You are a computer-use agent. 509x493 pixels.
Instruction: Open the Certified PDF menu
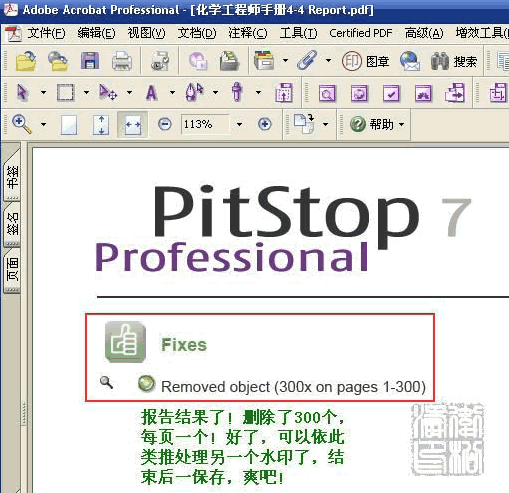click(361, 33)
